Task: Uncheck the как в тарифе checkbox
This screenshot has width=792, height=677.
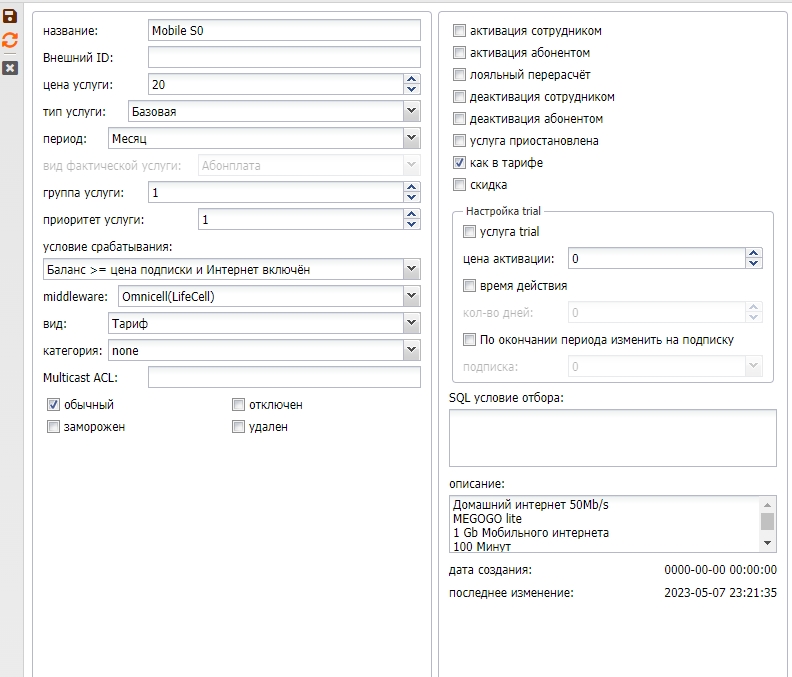Action: pyautogui.click(x=460, y=163)
